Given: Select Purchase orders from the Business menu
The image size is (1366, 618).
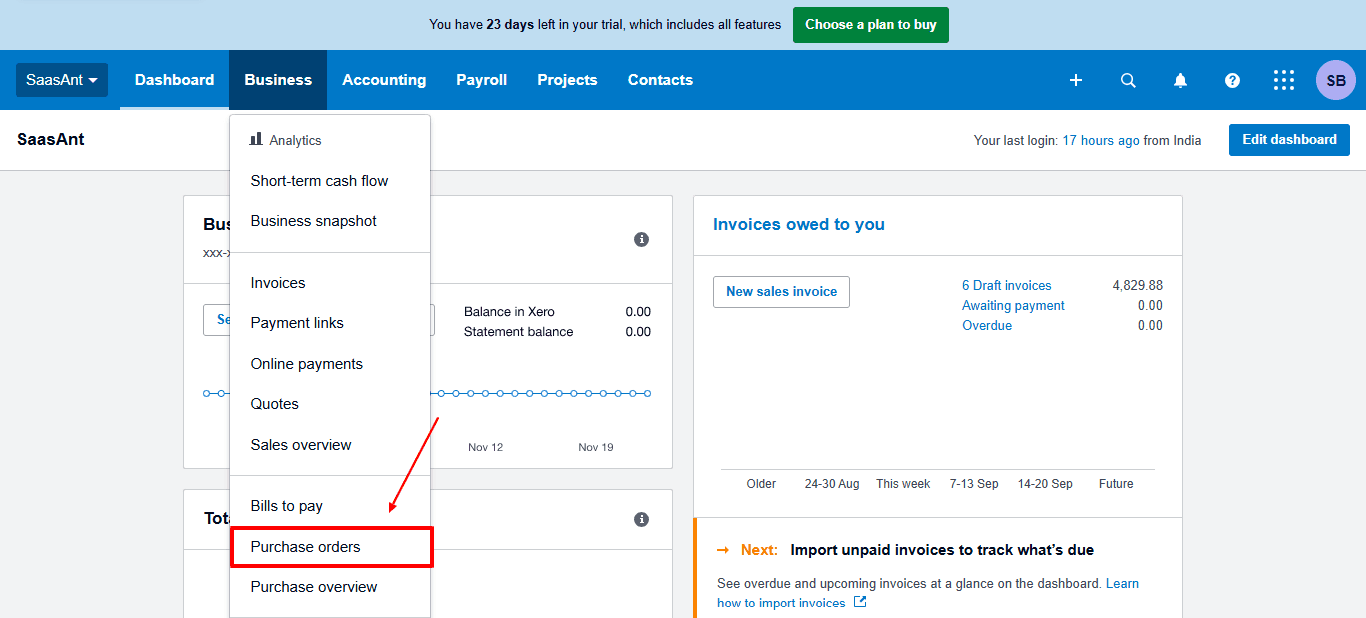Looking at the screenshot, I should click(x=304, y=547).
